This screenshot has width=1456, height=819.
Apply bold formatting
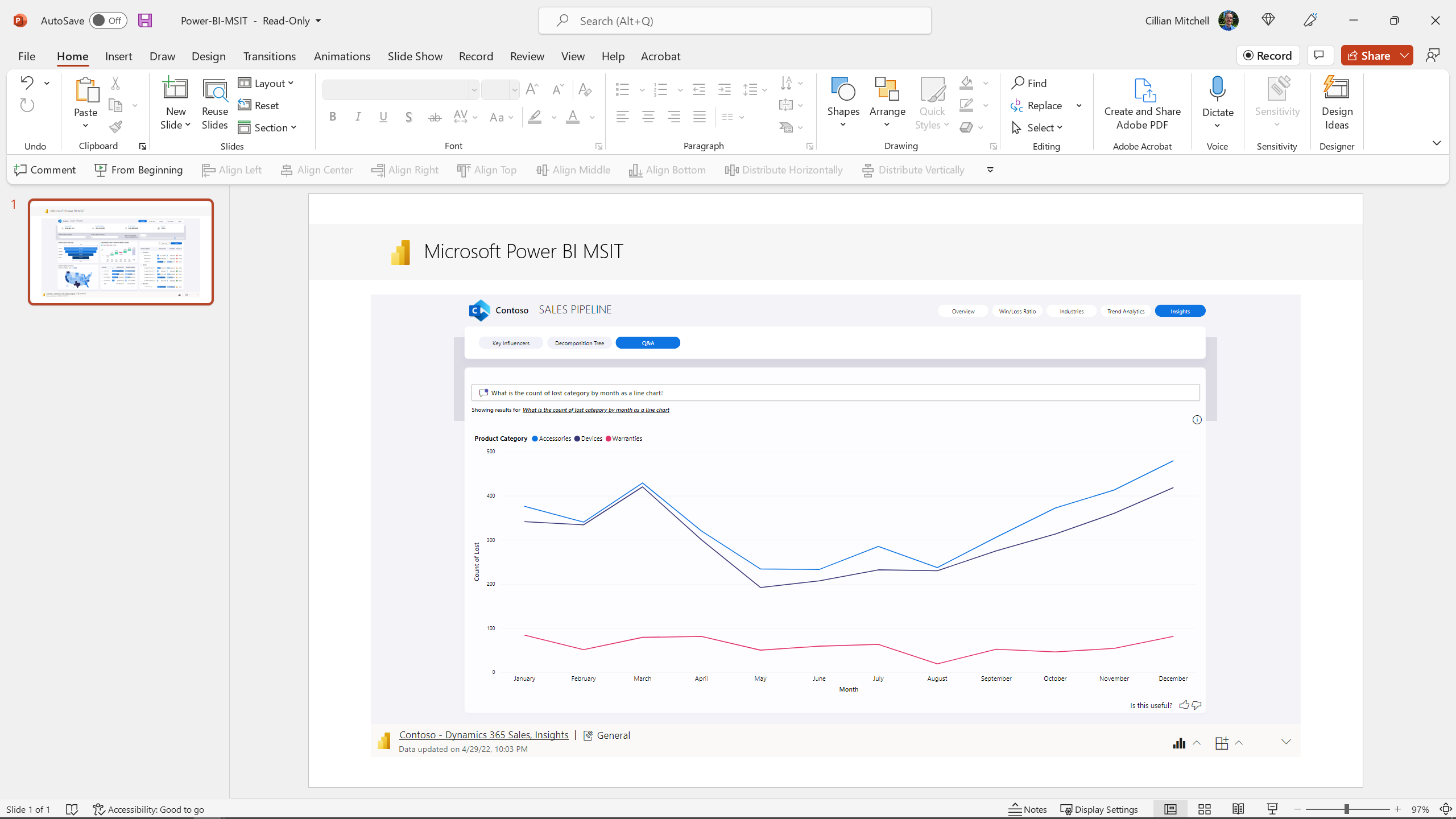[x=332, y=117]
